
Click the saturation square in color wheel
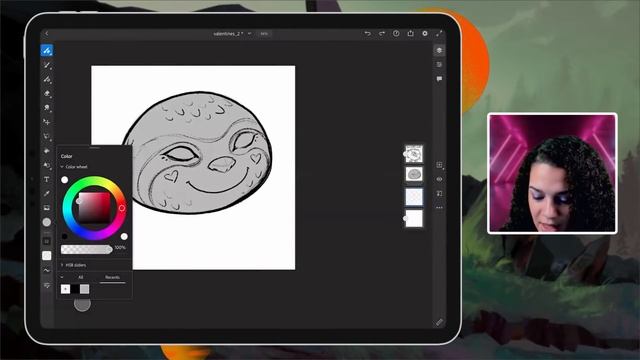coord(94,208)
